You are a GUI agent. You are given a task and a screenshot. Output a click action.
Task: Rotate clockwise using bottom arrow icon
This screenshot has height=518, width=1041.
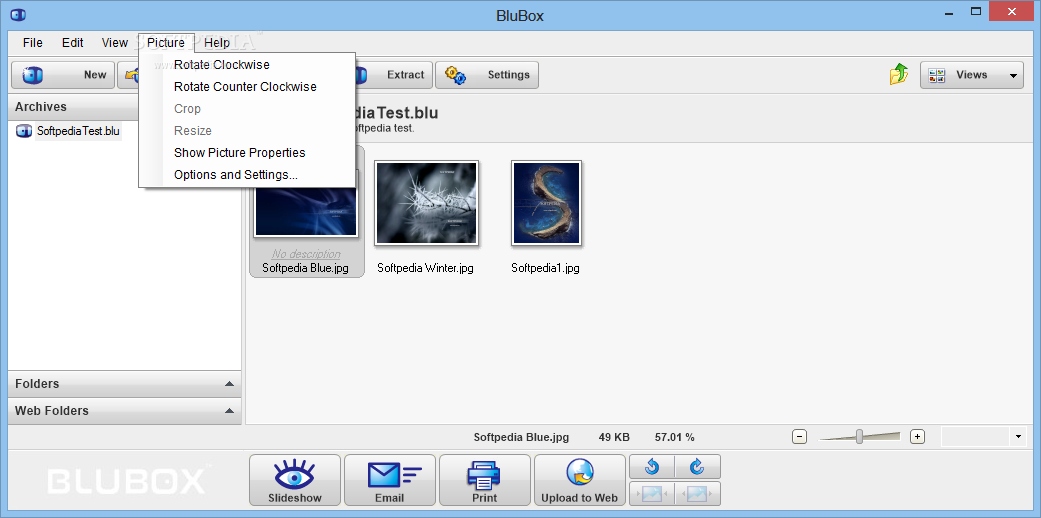(x=697, y=467)
